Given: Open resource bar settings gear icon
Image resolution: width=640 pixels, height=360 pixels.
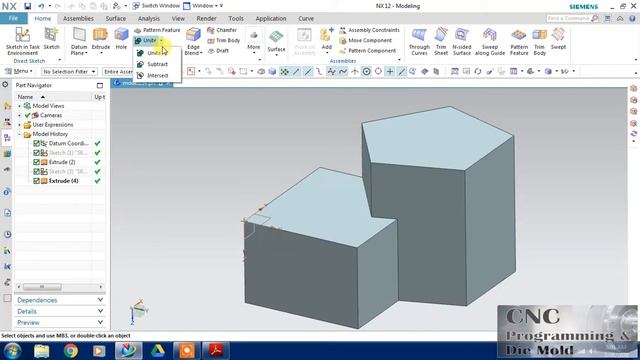Looking at the screenshot, I should click(x=5, y=84).
